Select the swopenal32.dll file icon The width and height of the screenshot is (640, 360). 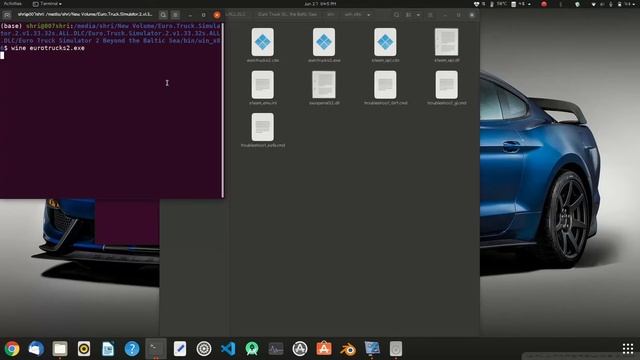point(324,85)
